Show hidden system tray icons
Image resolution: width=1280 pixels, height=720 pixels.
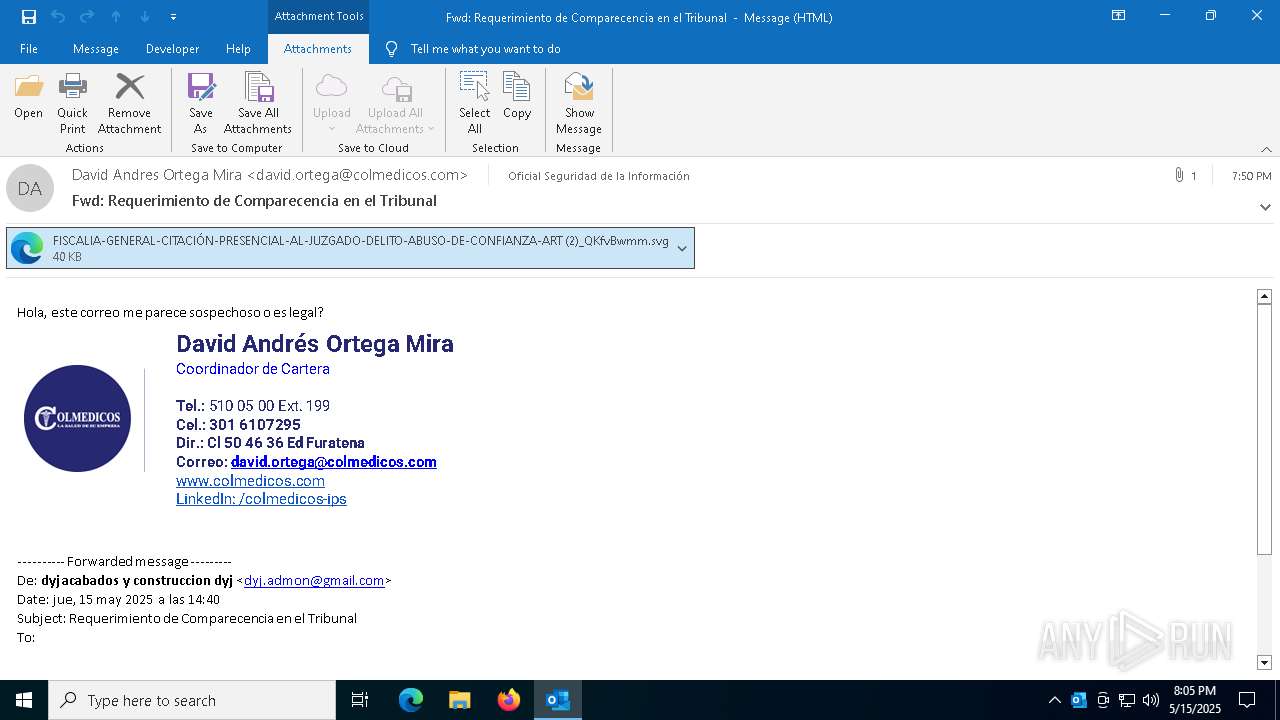(x=1054, y=700)
